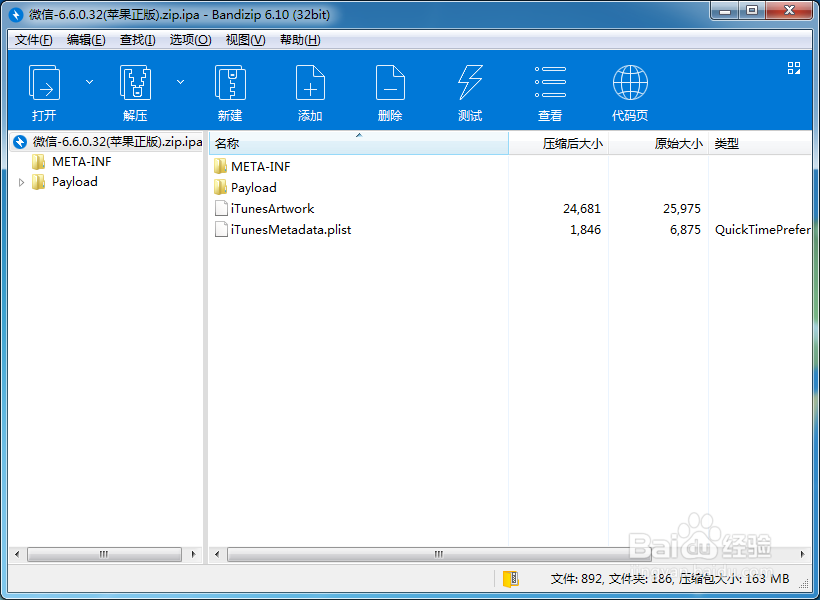Click the 代码页 (Code page) globe icon
Screen dimensions: 820x600
point(630,82)
